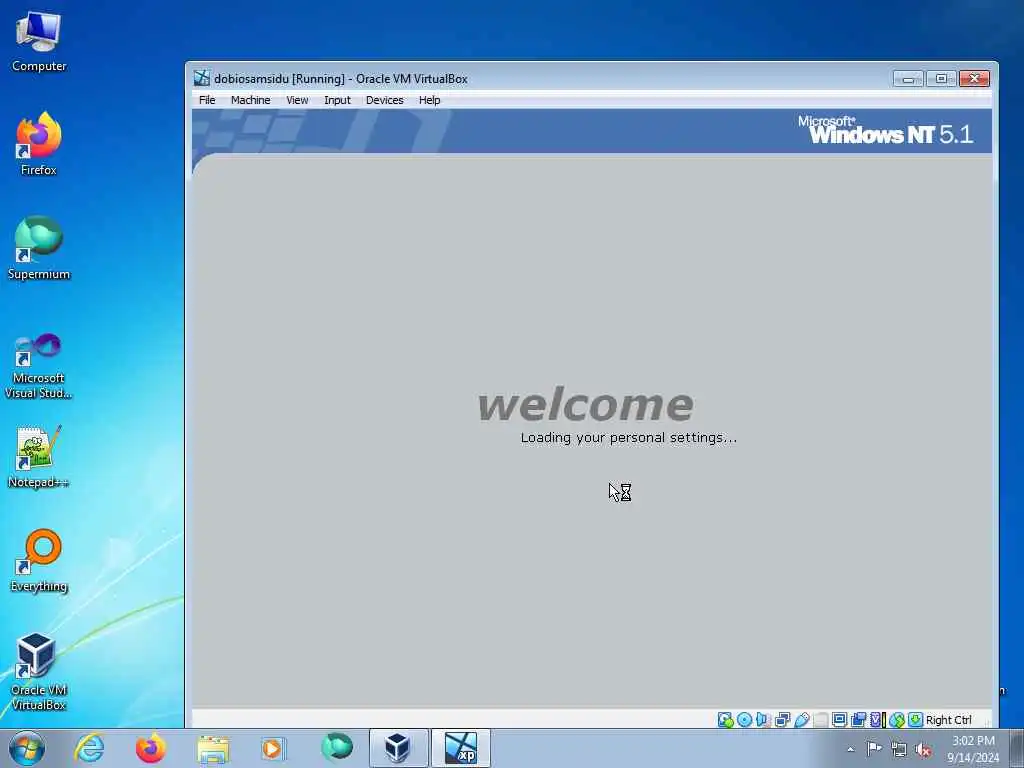Viewport: 1024px width, 768px height.
Task: Launch Supermium from the taskbar
Action: 337,747
